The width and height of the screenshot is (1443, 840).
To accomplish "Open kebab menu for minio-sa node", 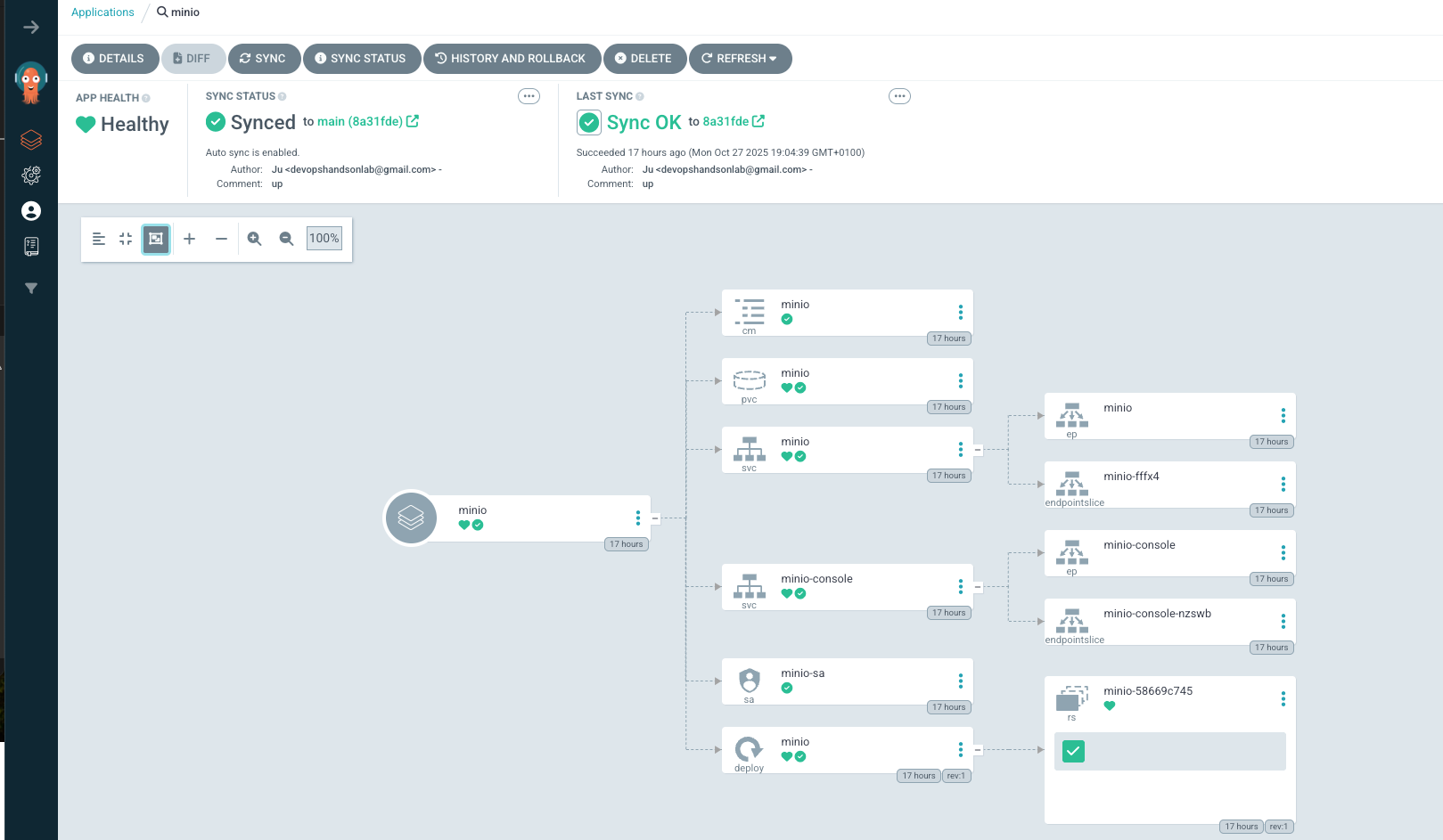I will 960,681.
